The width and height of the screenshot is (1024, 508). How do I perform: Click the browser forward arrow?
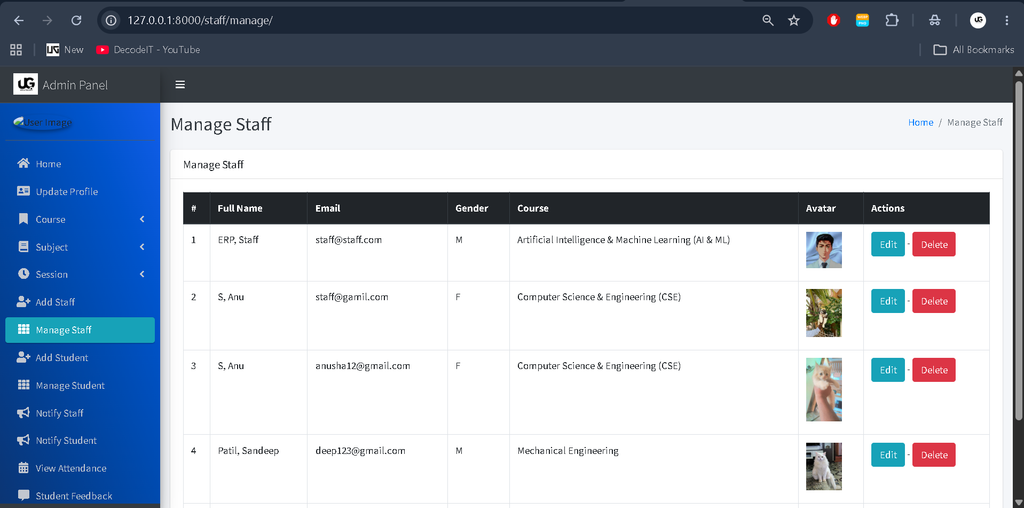tap(47, 20)
